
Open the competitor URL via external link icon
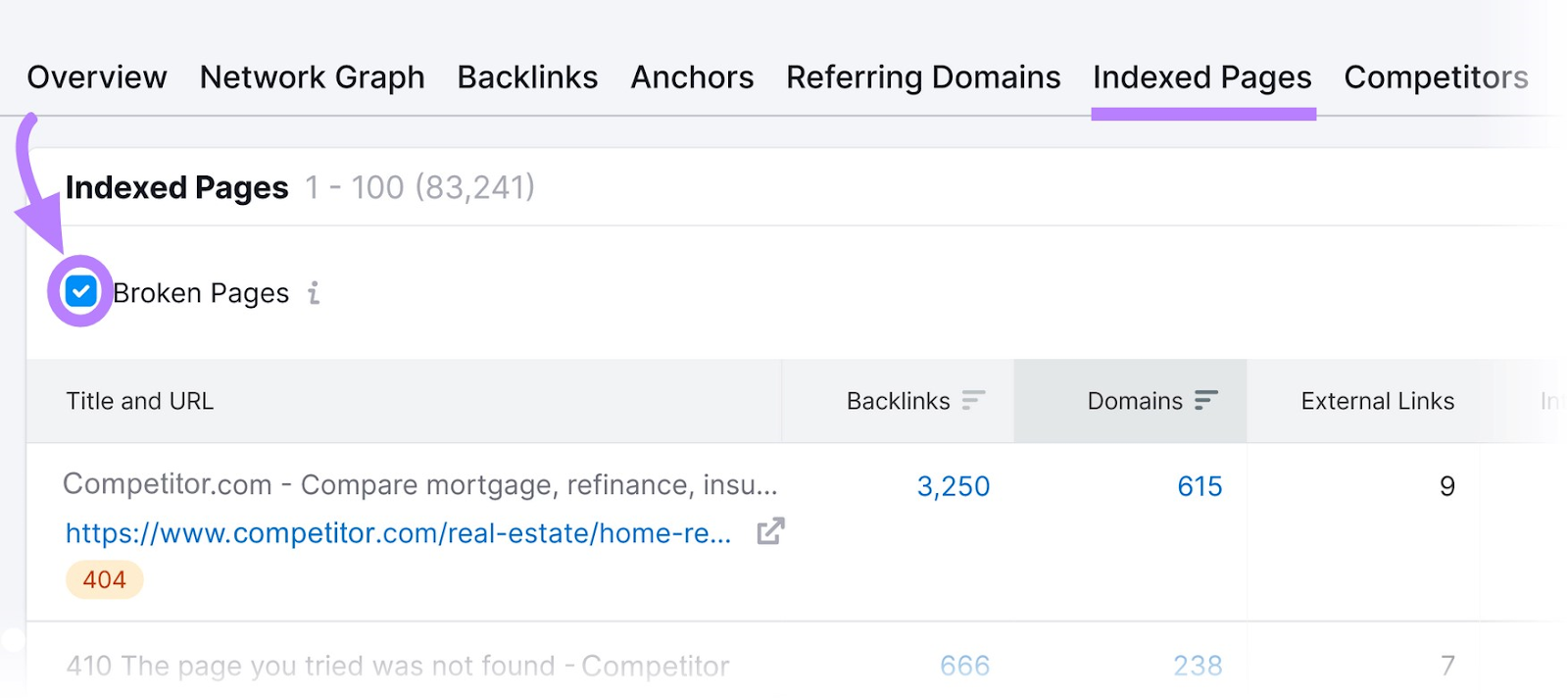click(x=770, y=532)
